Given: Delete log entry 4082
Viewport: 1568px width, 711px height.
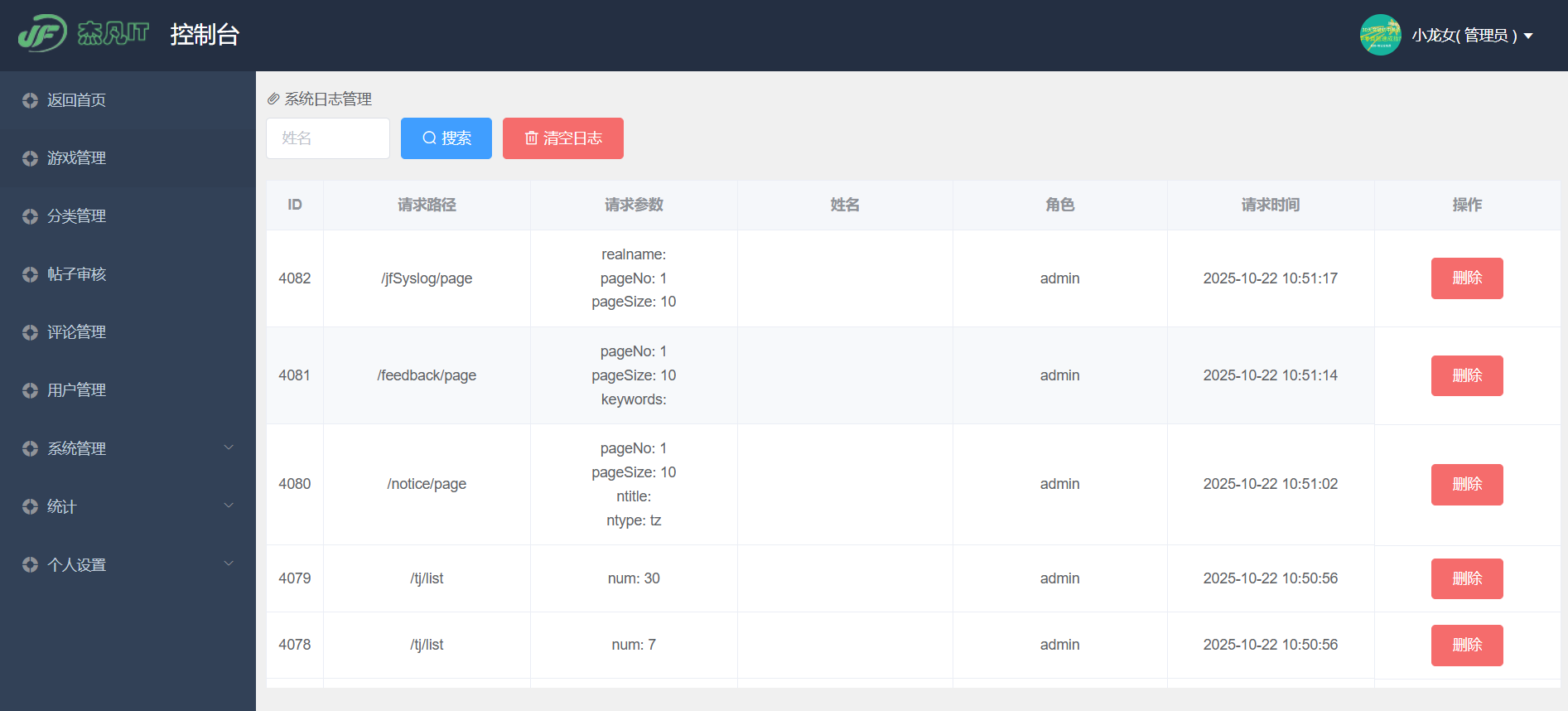Looking at the screenshot, I should tap(1467, 278).
